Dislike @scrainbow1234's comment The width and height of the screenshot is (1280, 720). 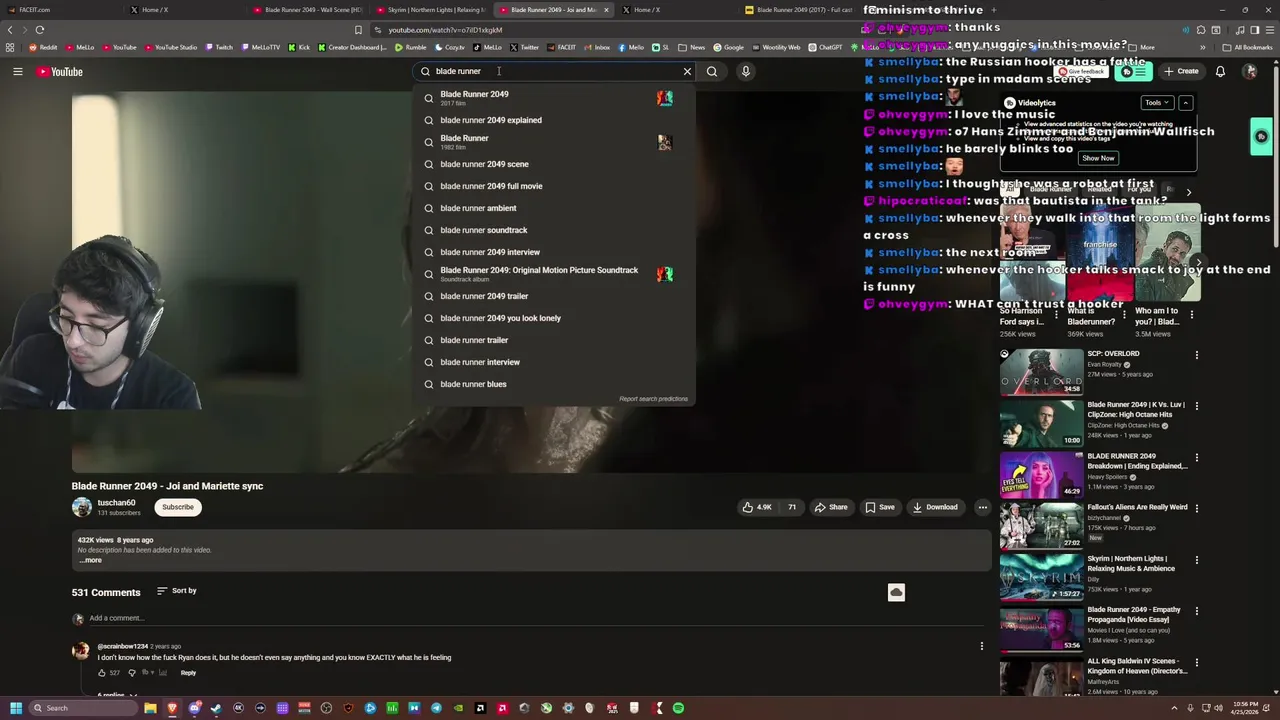pos(131,673)
